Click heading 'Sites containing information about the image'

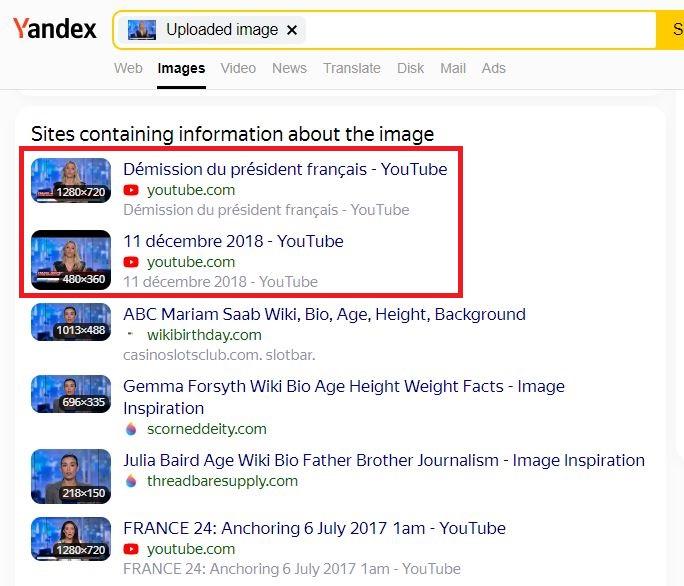tap(233, 134)
